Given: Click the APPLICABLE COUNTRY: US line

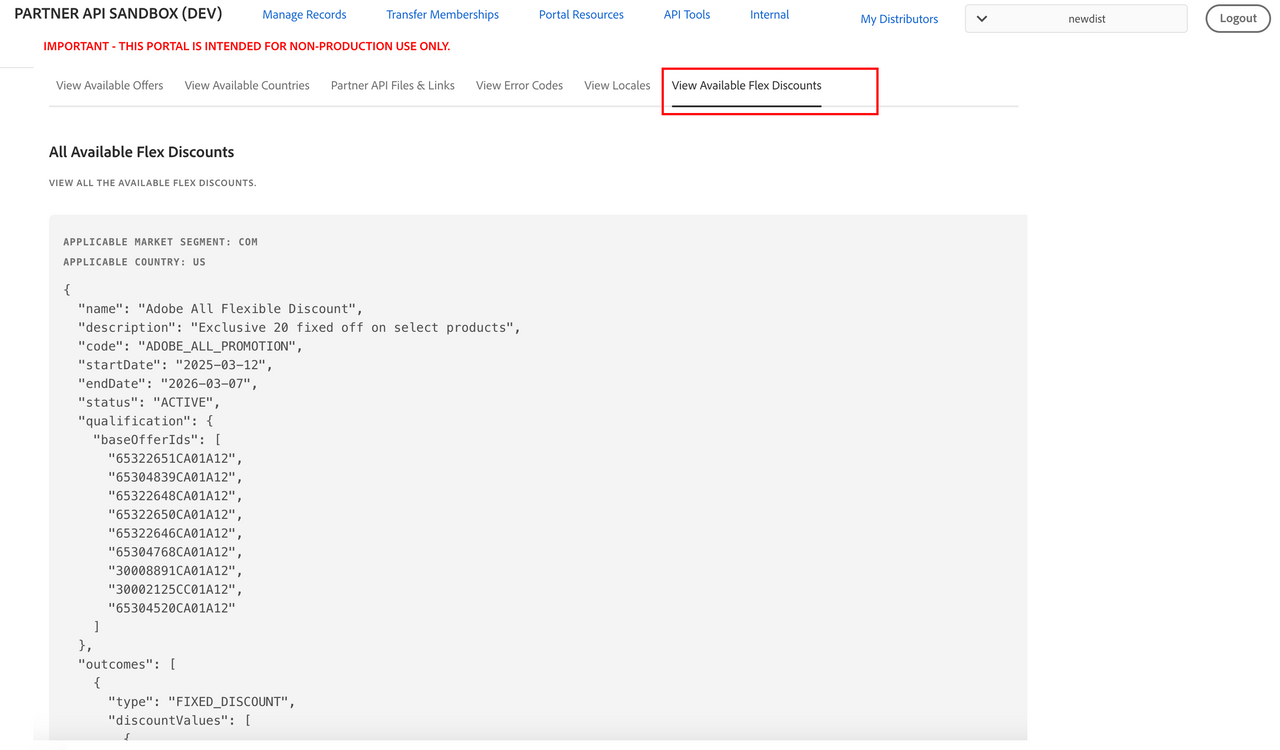Looking at the screenshot, I should pyautogui.click(x=134, y=262).
